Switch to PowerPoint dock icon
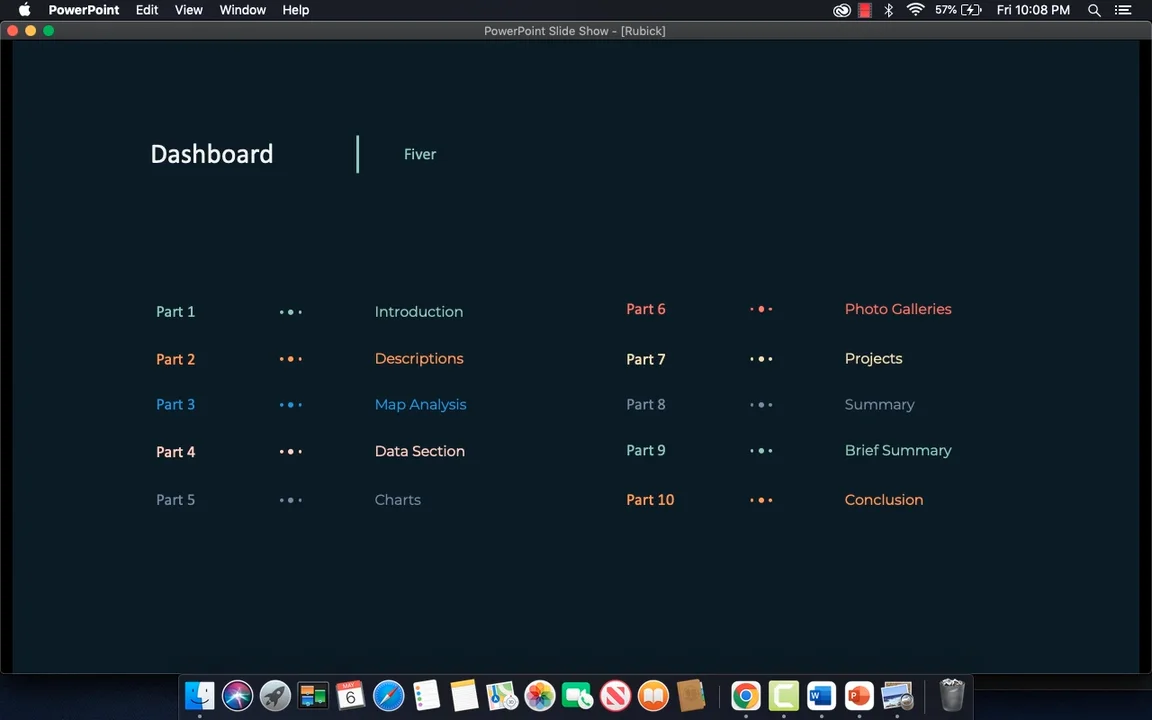Image resolution: width=1152 pixels, height=720 pixels. [x=859, y=695]
